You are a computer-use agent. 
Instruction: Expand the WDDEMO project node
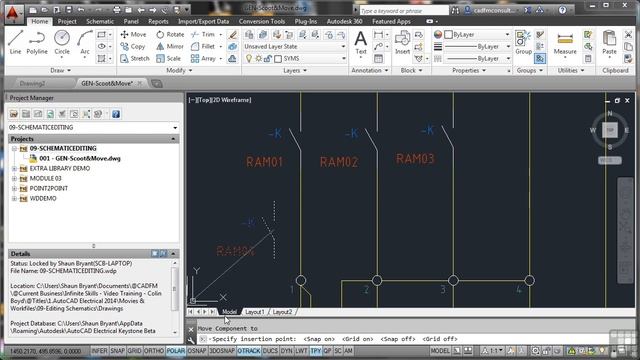[14, 199]
